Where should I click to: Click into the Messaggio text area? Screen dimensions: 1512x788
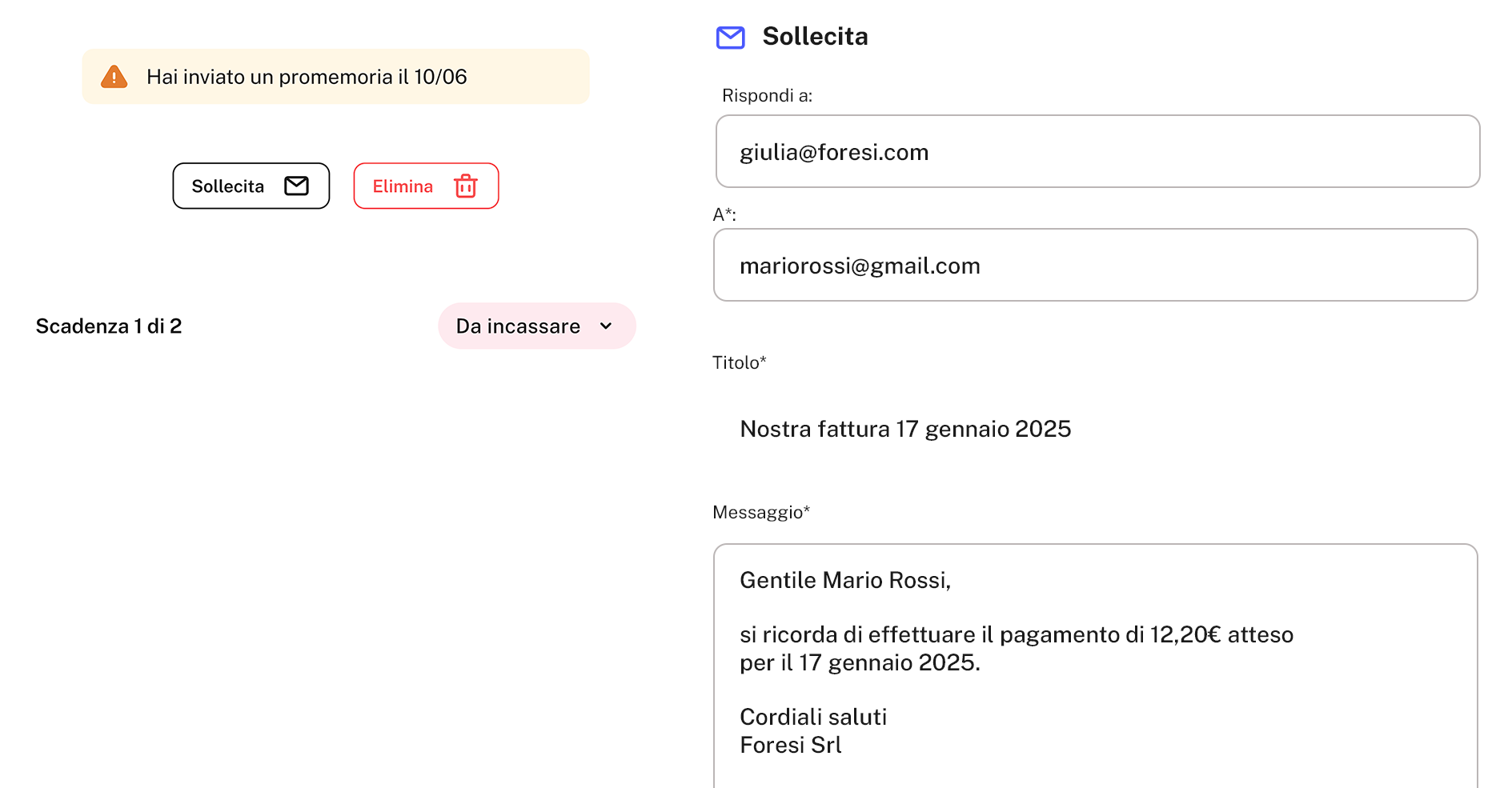(x=1095, y=666)
